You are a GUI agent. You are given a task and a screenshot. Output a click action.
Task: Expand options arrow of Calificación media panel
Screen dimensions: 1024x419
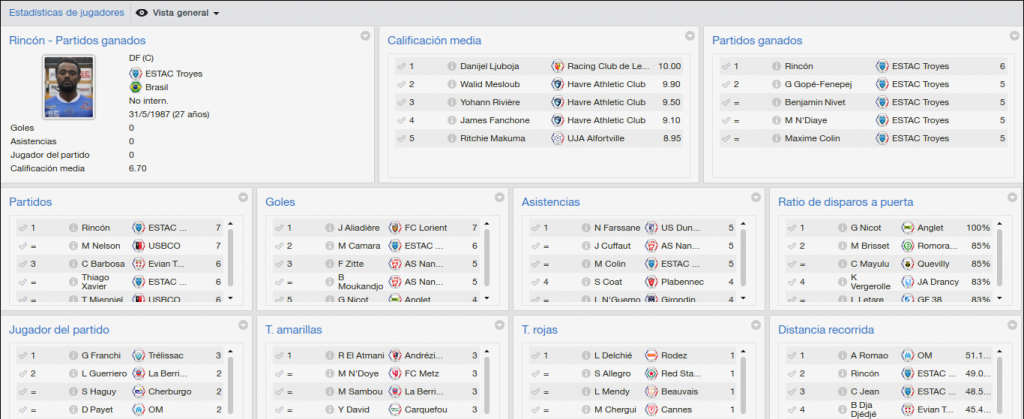(690, 36)
